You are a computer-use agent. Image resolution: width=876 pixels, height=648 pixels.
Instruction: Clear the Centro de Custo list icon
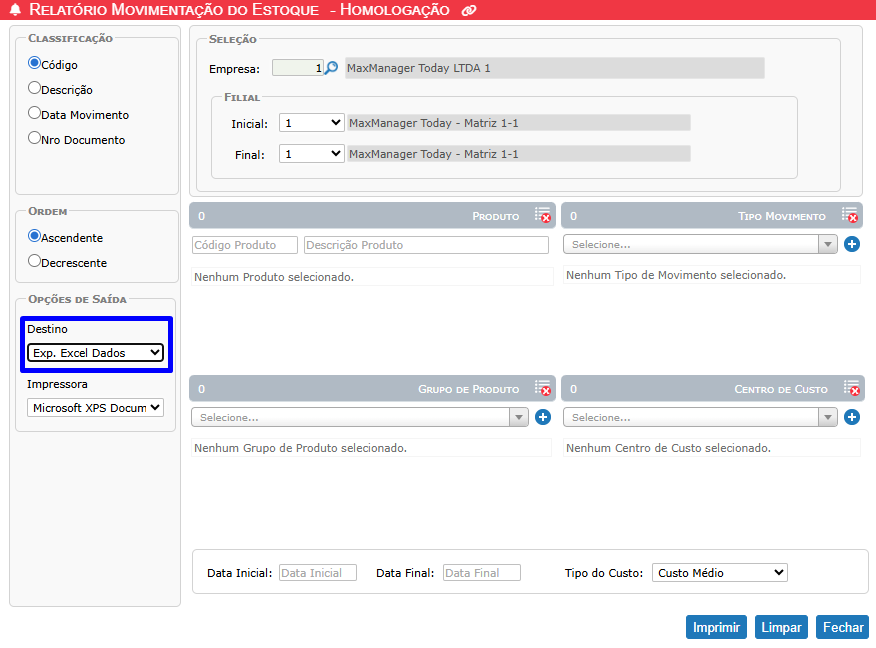(850, 389)
